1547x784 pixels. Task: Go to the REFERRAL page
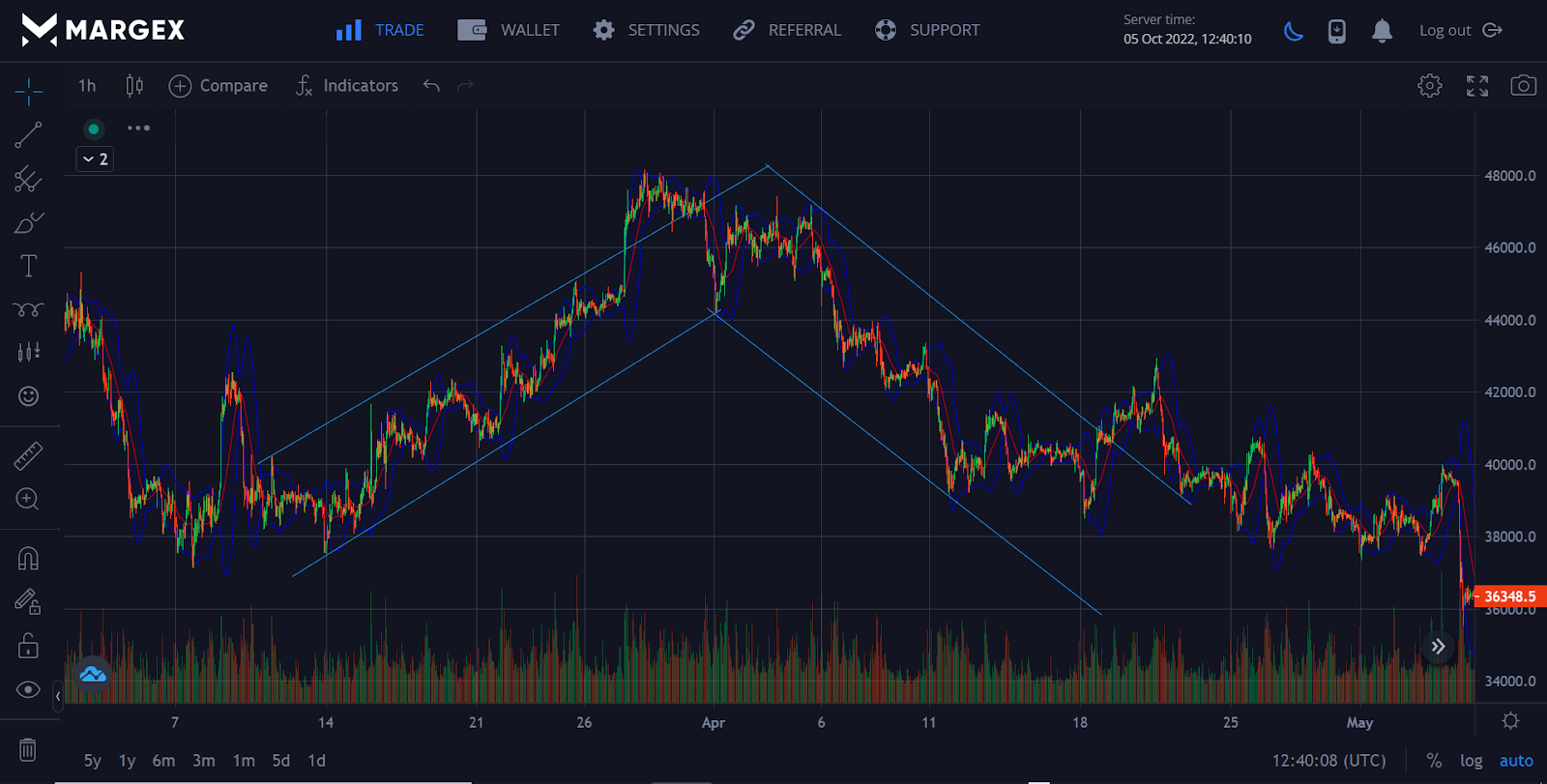[x=787, y=31]
